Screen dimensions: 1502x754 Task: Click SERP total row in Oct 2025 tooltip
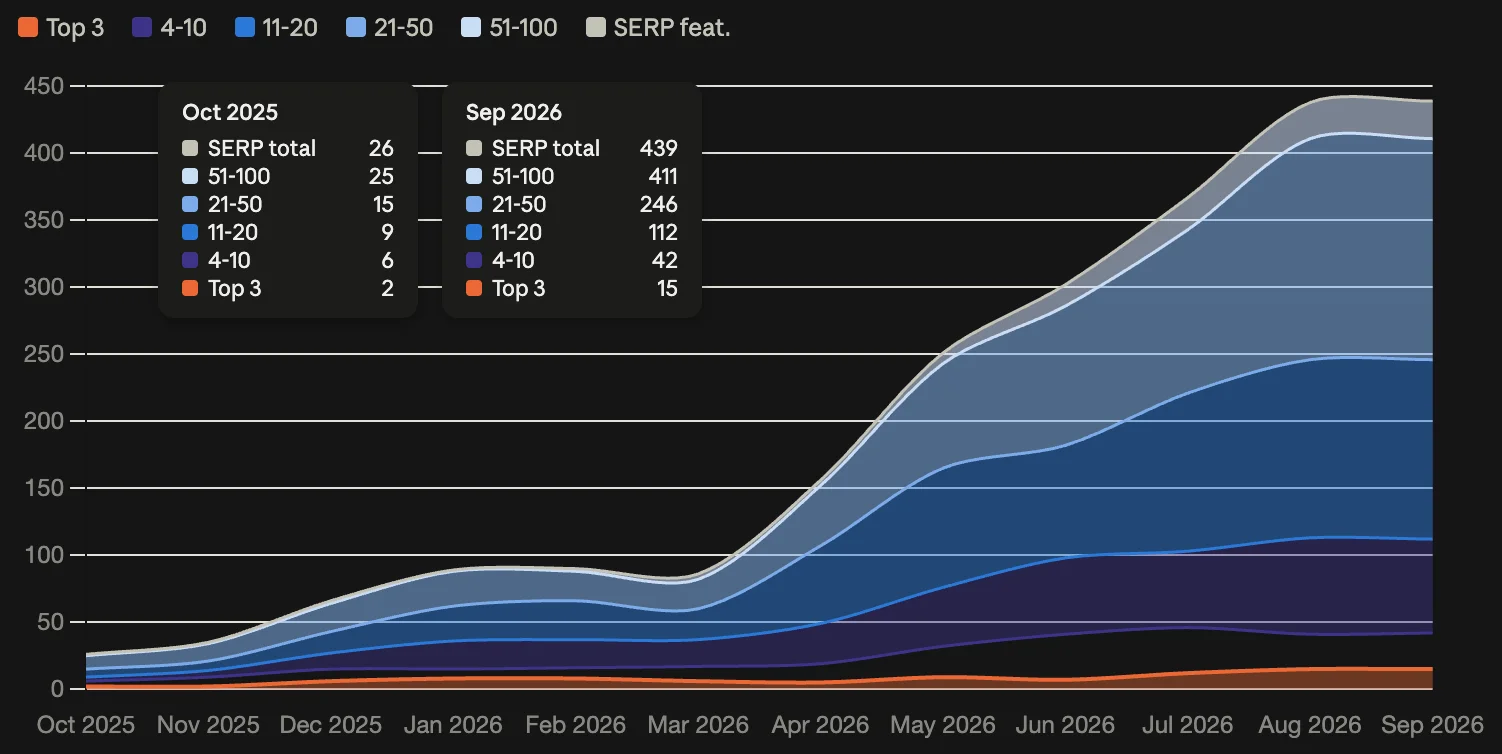click(x=288, y=148)
